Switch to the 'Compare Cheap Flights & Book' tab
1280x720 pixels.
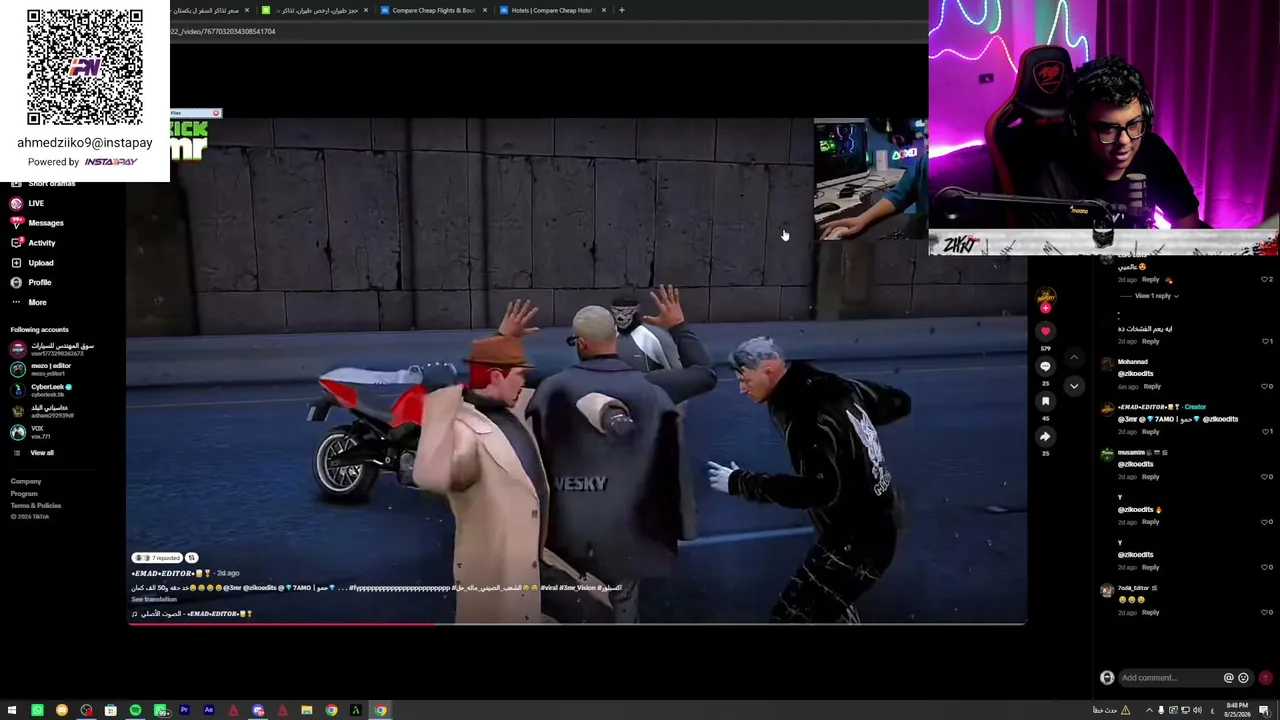coord(434,10)
